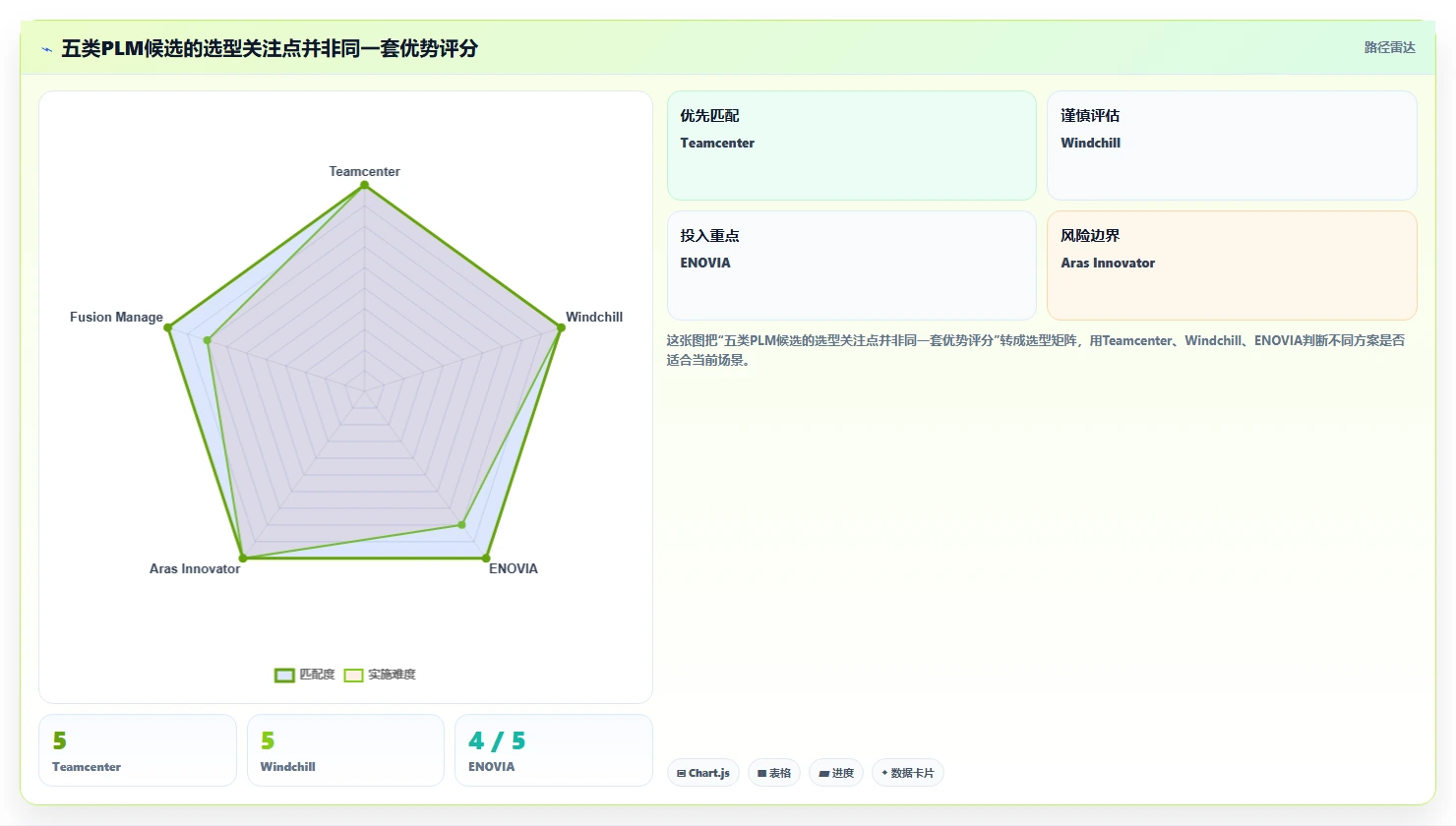Toggle the 实施难度 legend swatch
This screenshot has height=826, width=1456.
353,675
